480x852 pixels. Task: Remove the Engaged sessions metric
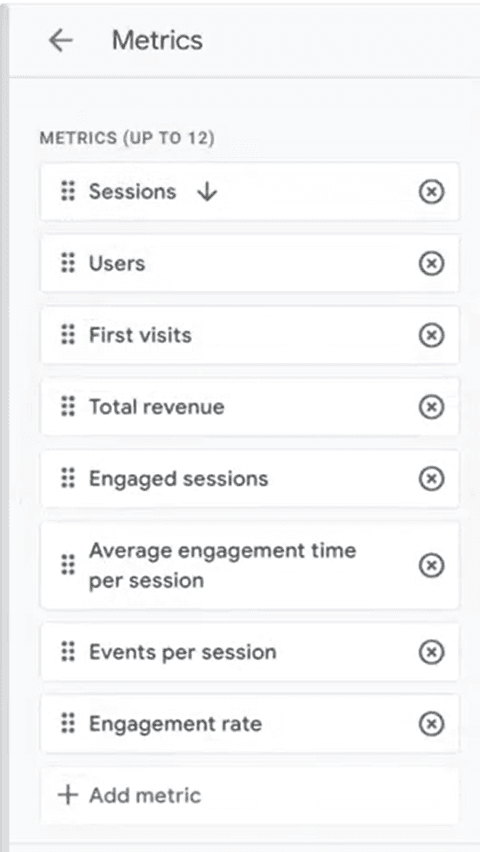(432, 479)
